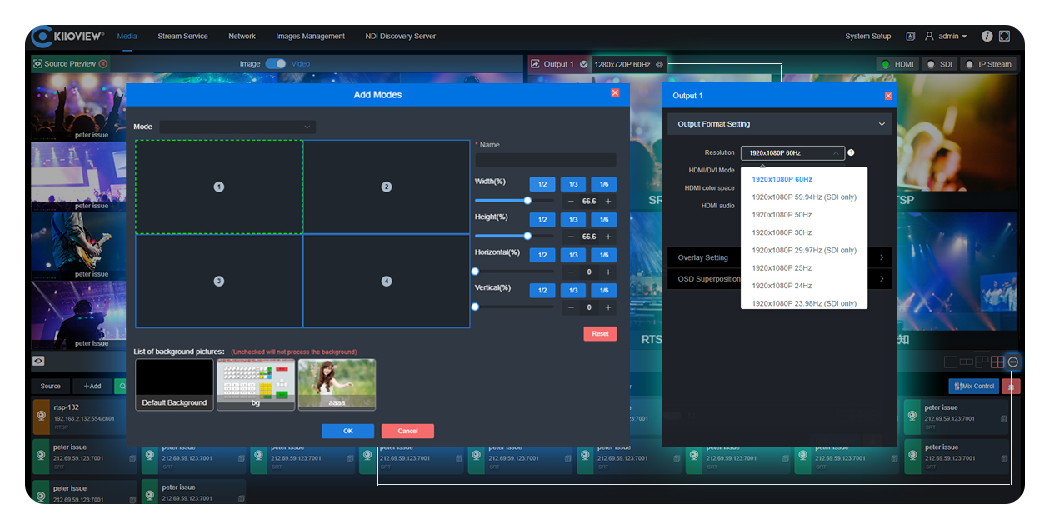The image size is (1050, 529).
Task: Expand the OSD Superposition section
Action: [x=779, y=279]
